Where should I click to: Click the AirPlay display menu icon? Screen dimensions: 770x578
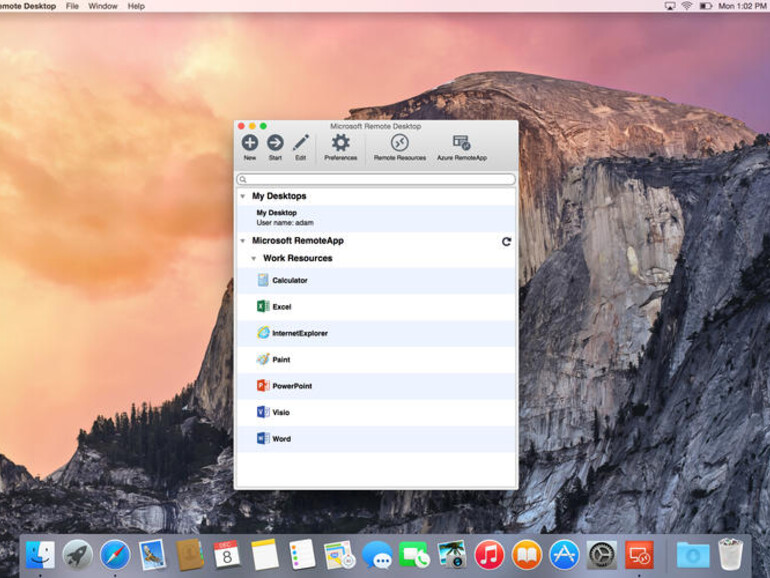tap(670, 6)
